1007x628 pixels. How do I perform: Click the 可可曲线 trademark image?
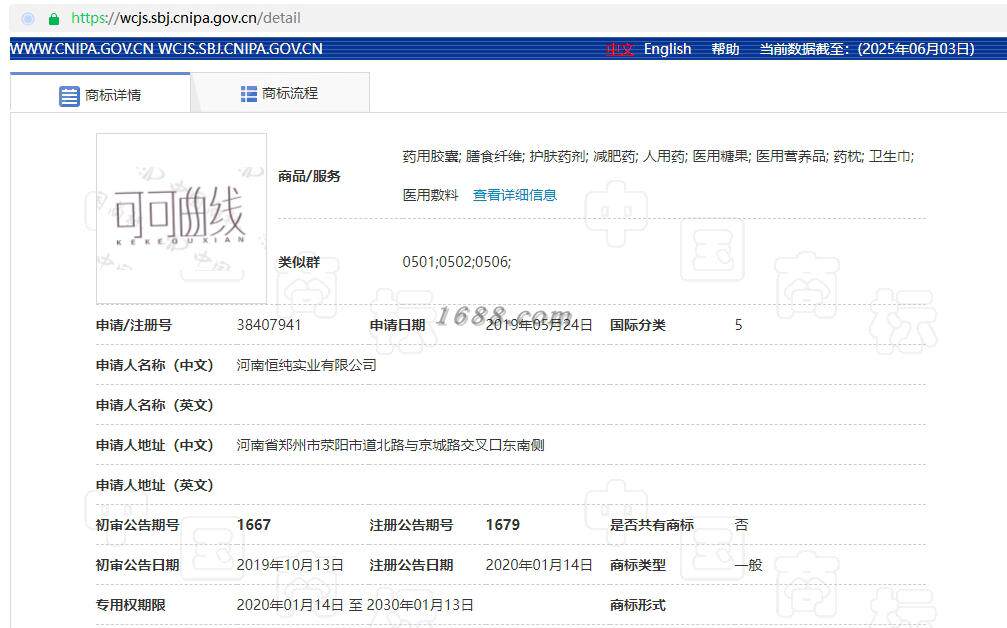(181, 218)
